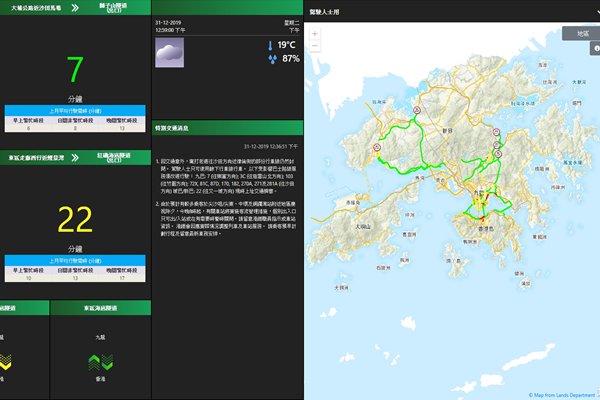600x400 pixels.
Task: Click the 7 minute journey time
Action: [x=75, y=70]
